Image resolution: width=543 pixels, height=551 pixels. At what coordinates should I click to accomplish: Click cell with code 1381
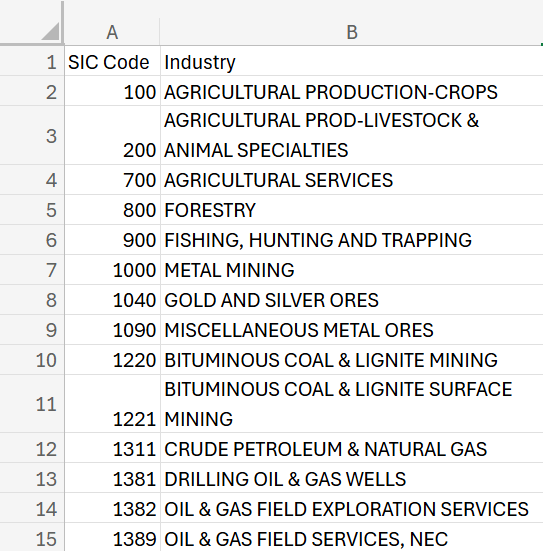(x=112, y=478)
